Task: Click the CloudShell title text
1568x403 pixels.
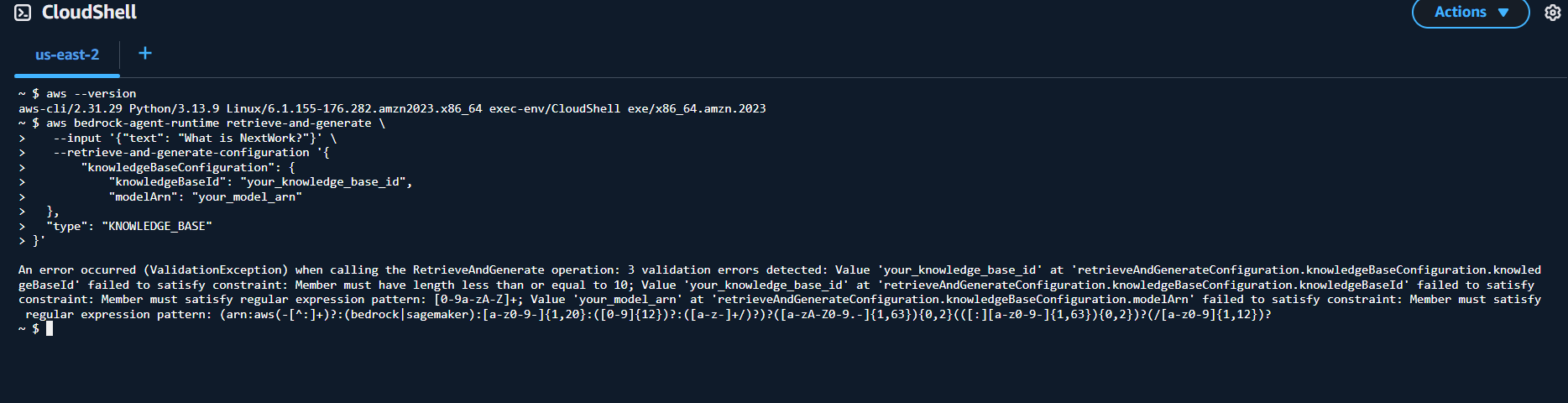Action: tap(89, 13)
